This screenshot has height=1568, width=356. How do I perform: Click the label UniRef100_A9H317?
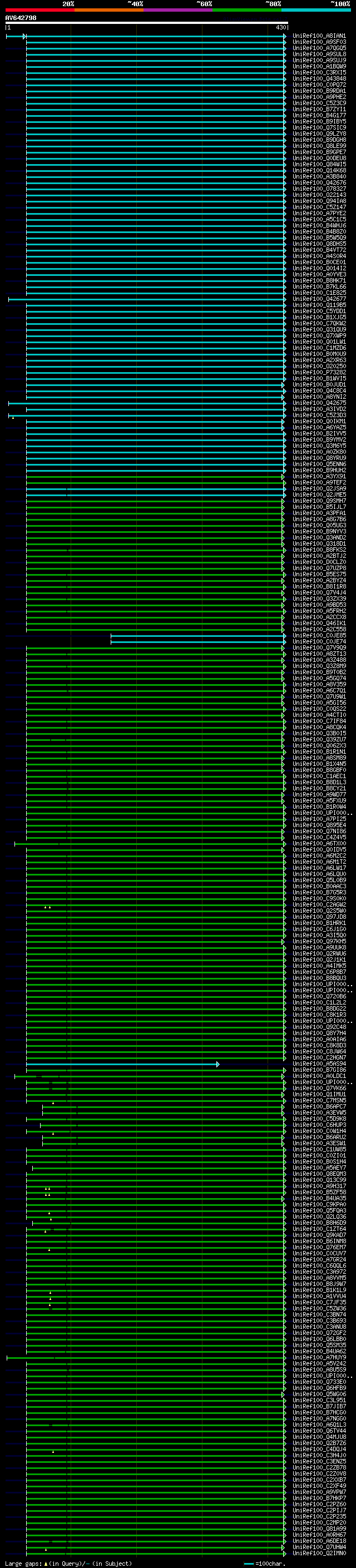point(319,1186)
